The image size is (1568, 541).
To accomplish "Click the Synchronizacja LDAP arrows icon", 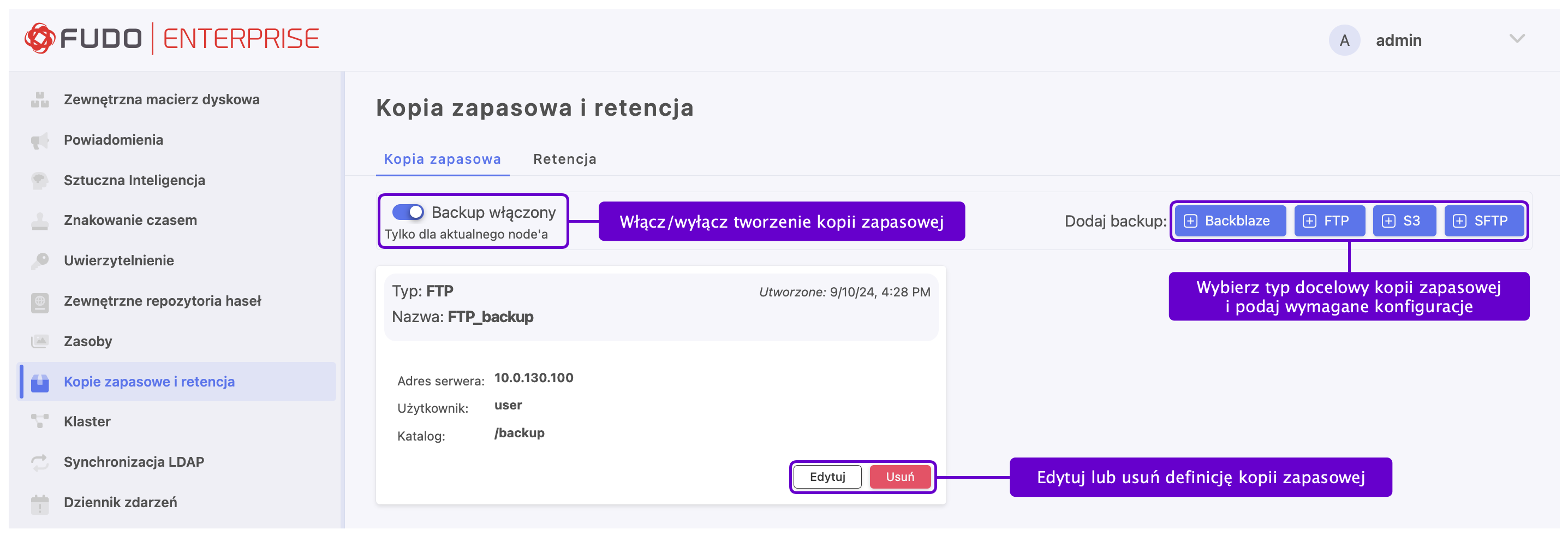I will [39, 462].
